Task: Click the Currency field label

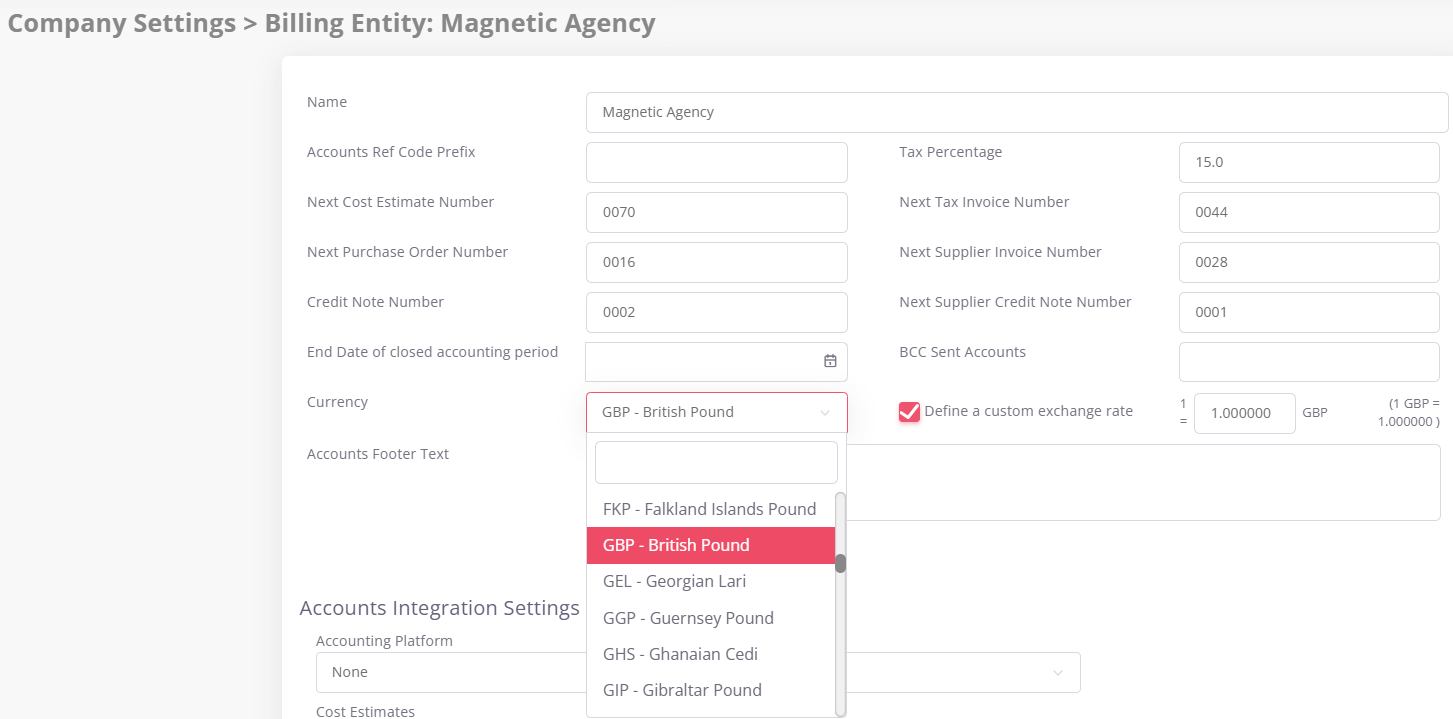Action: pyautogui.click(x=337, y=402)
